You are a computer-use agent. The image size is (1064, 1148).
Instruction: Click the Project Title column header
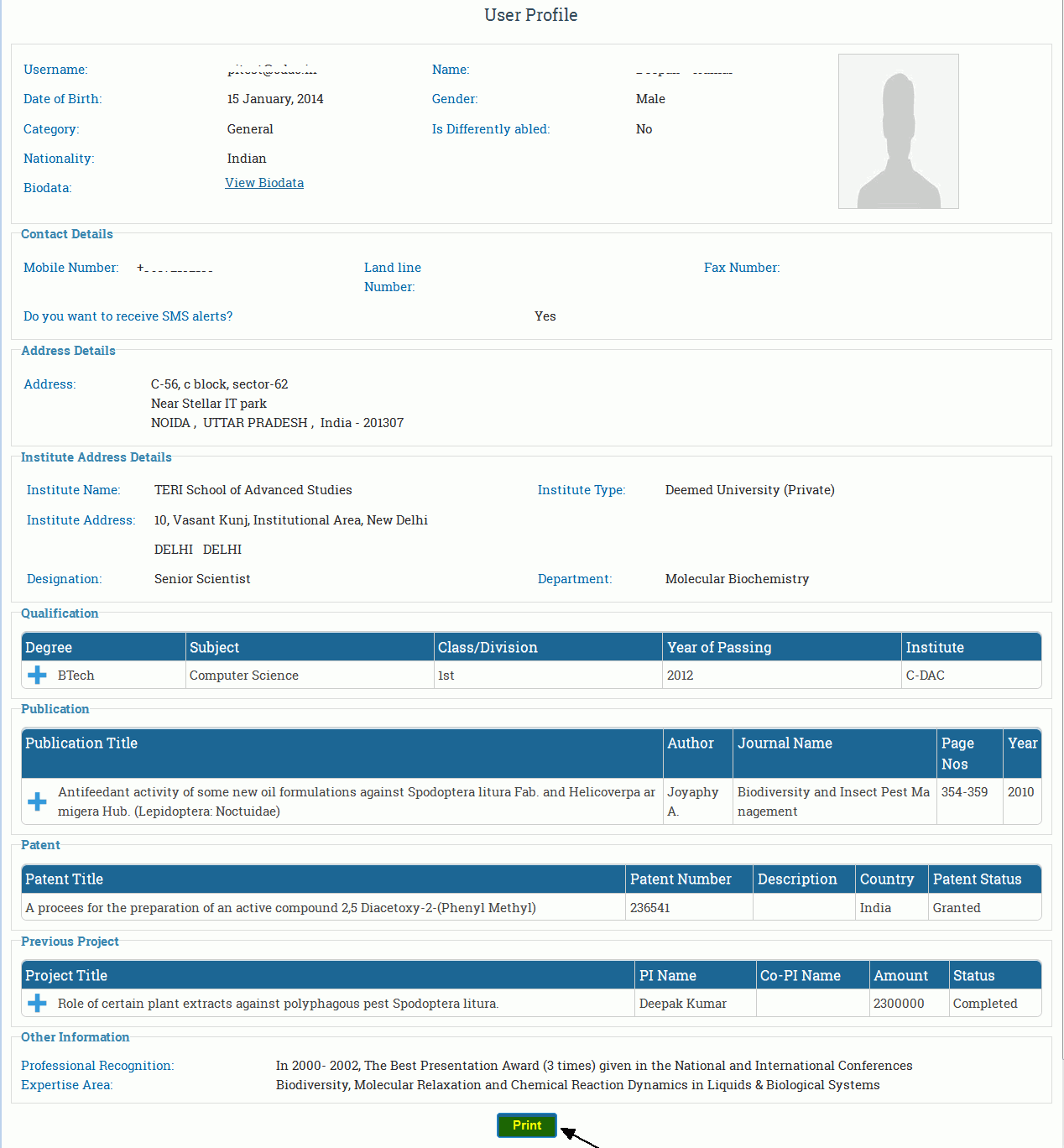tap(66, 976)
